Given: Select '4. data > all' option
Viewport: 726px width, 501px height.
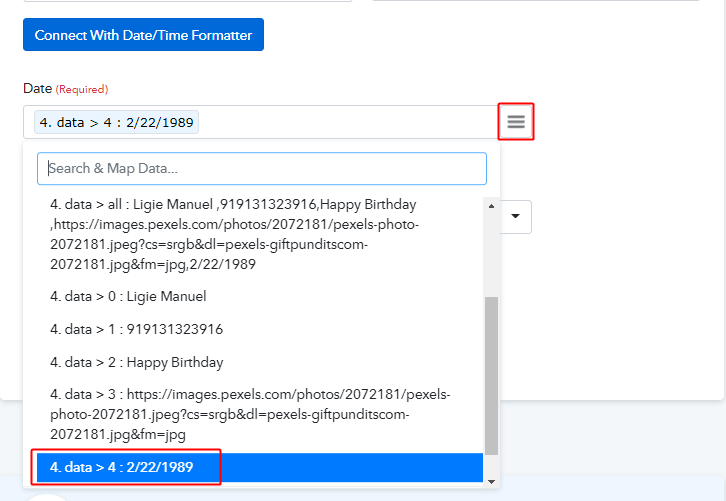Looking at the screenshot, I should [x=260, y=234].
